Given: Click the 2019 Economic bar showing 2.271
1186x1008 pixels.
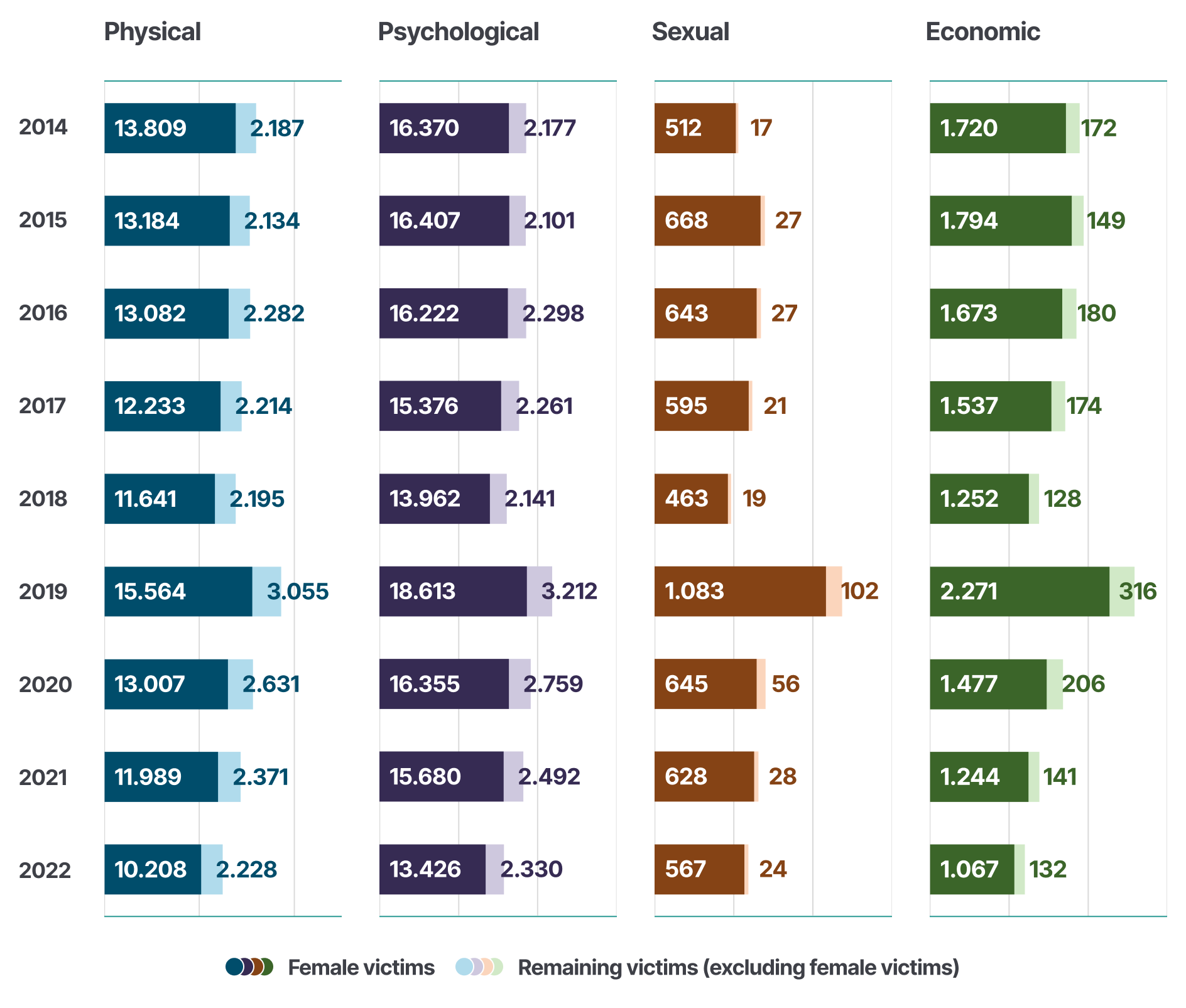Looking at the screenshot, I should (1020, 592).
